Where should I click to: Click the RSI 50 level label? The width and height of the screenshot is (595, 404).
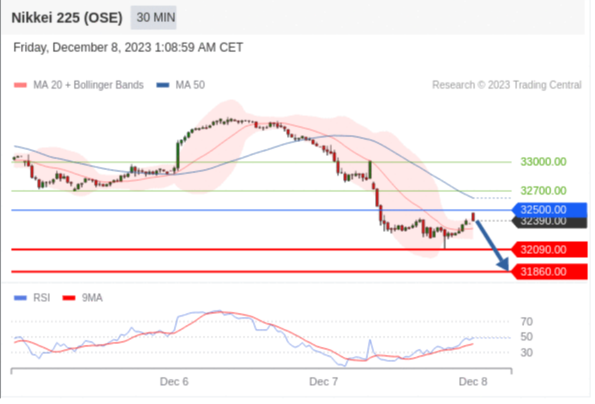(527, 337)
